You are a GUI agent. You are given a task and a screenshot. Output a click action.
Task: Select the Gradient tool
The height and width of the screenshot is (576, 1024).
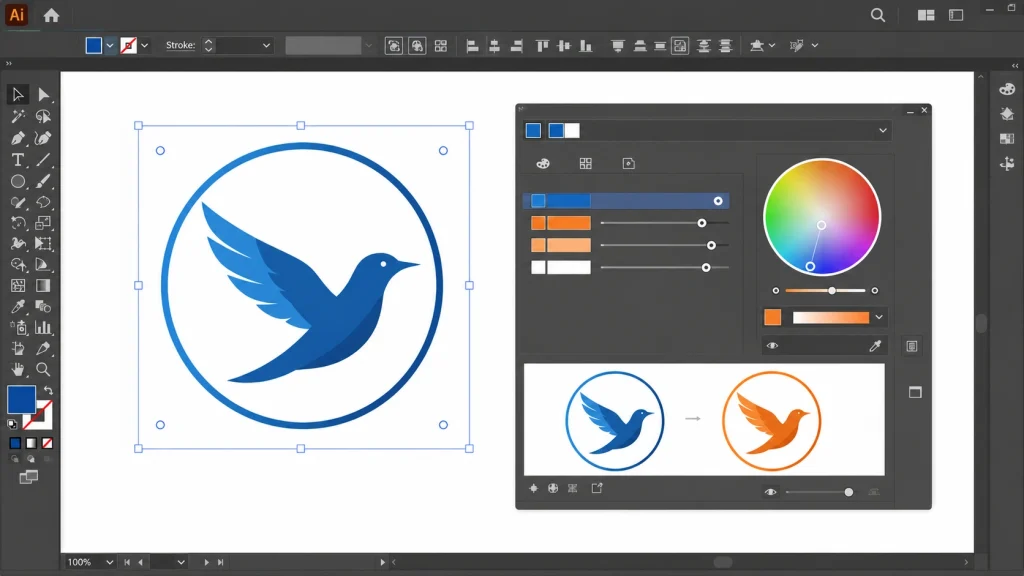(43, 285)
